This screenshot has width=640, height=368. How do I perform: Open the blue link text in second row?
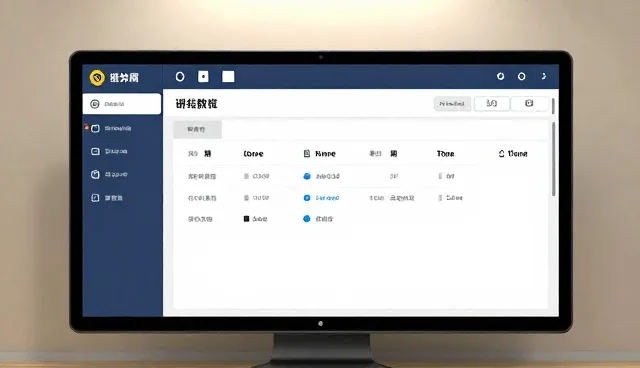coord(327,198)
